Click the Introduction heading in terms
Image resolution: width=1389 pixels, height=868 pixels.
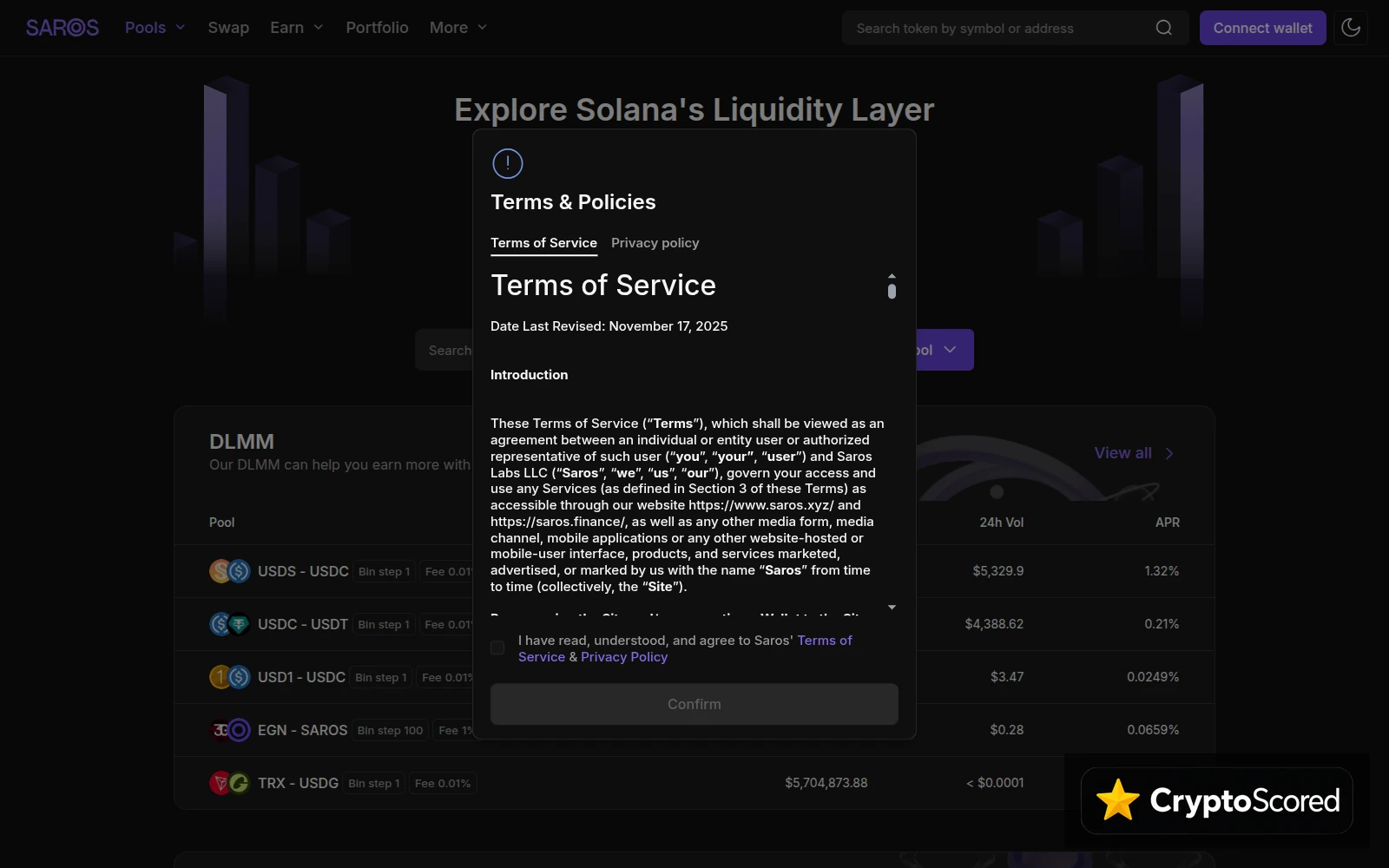529,375
